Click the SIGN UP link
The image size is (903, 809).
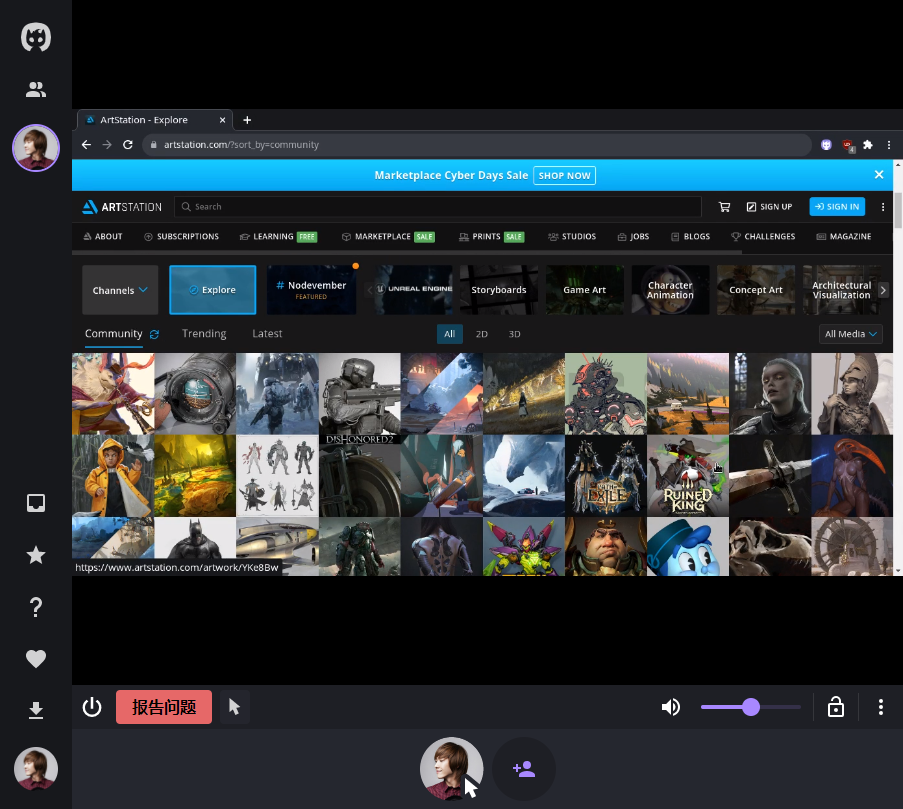click(769, 207)
